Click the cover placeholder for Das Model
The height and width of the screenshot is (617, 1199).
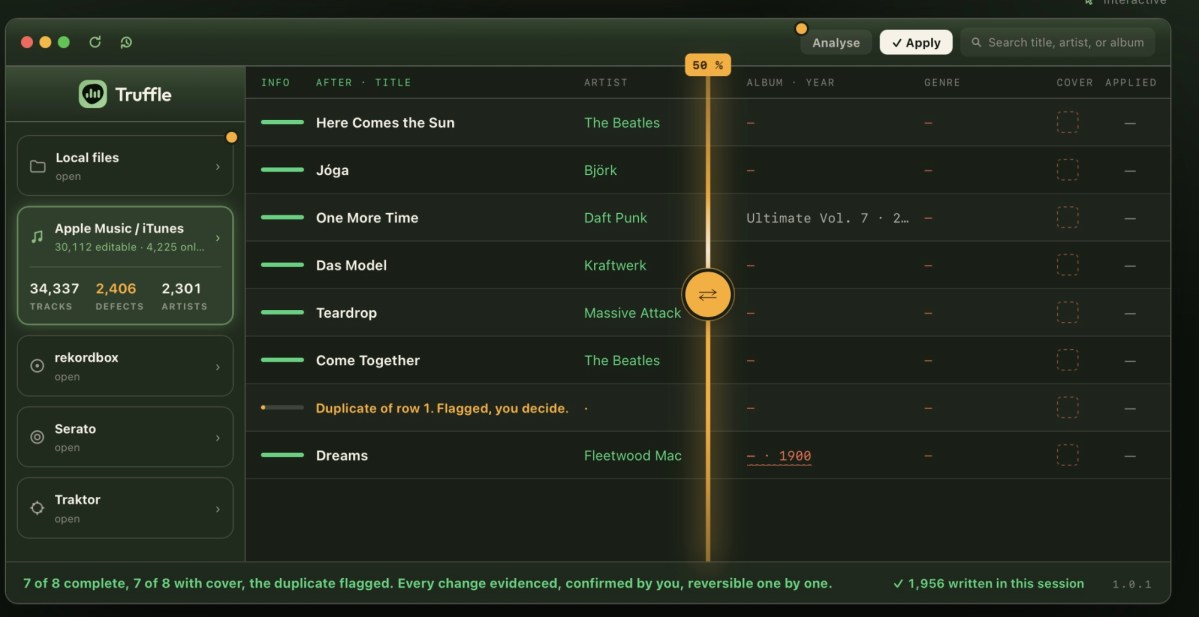click(1067, 265)
